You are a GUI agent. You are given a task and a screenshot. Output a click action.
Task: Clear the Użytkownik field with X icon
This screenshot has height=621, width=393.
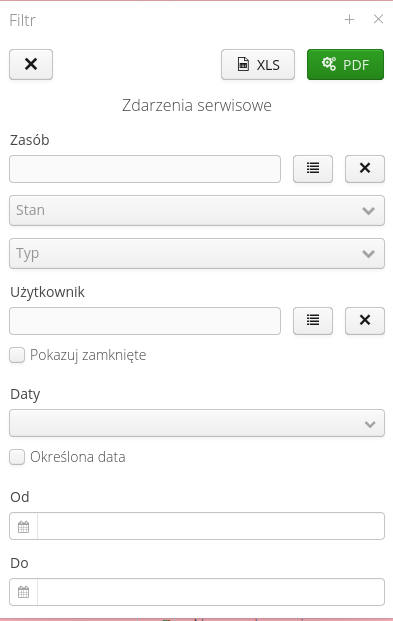365,321
